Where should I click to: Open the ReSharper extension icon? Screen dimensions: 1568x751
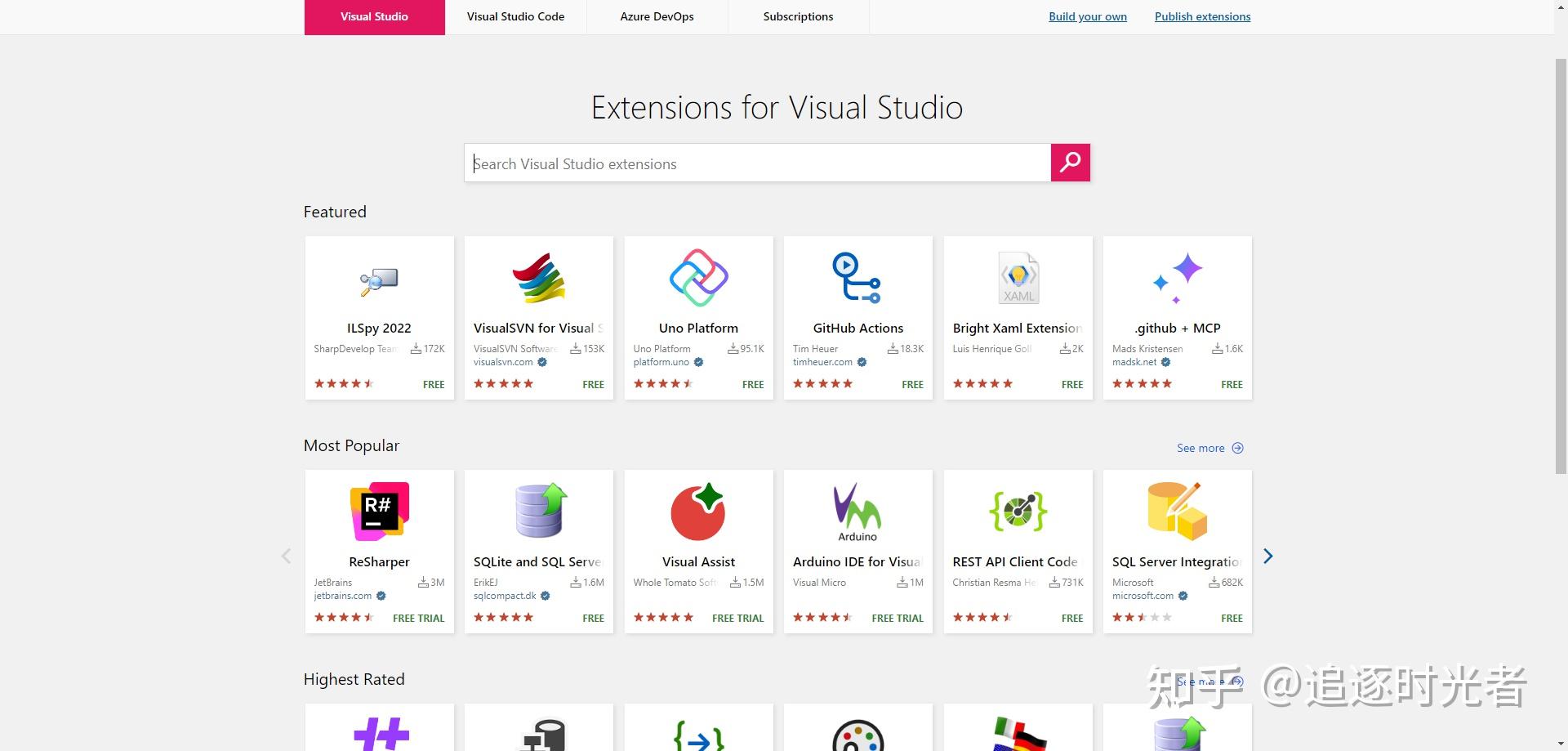point(379,512)
